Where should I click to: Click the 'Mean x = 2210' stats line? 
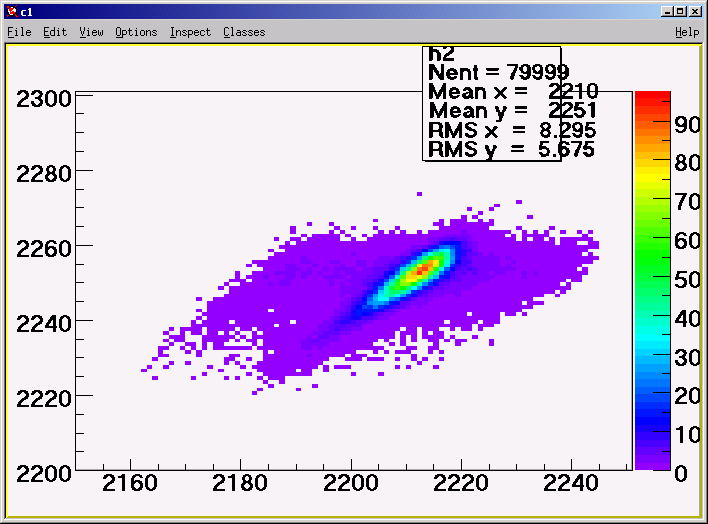point(513,92)
